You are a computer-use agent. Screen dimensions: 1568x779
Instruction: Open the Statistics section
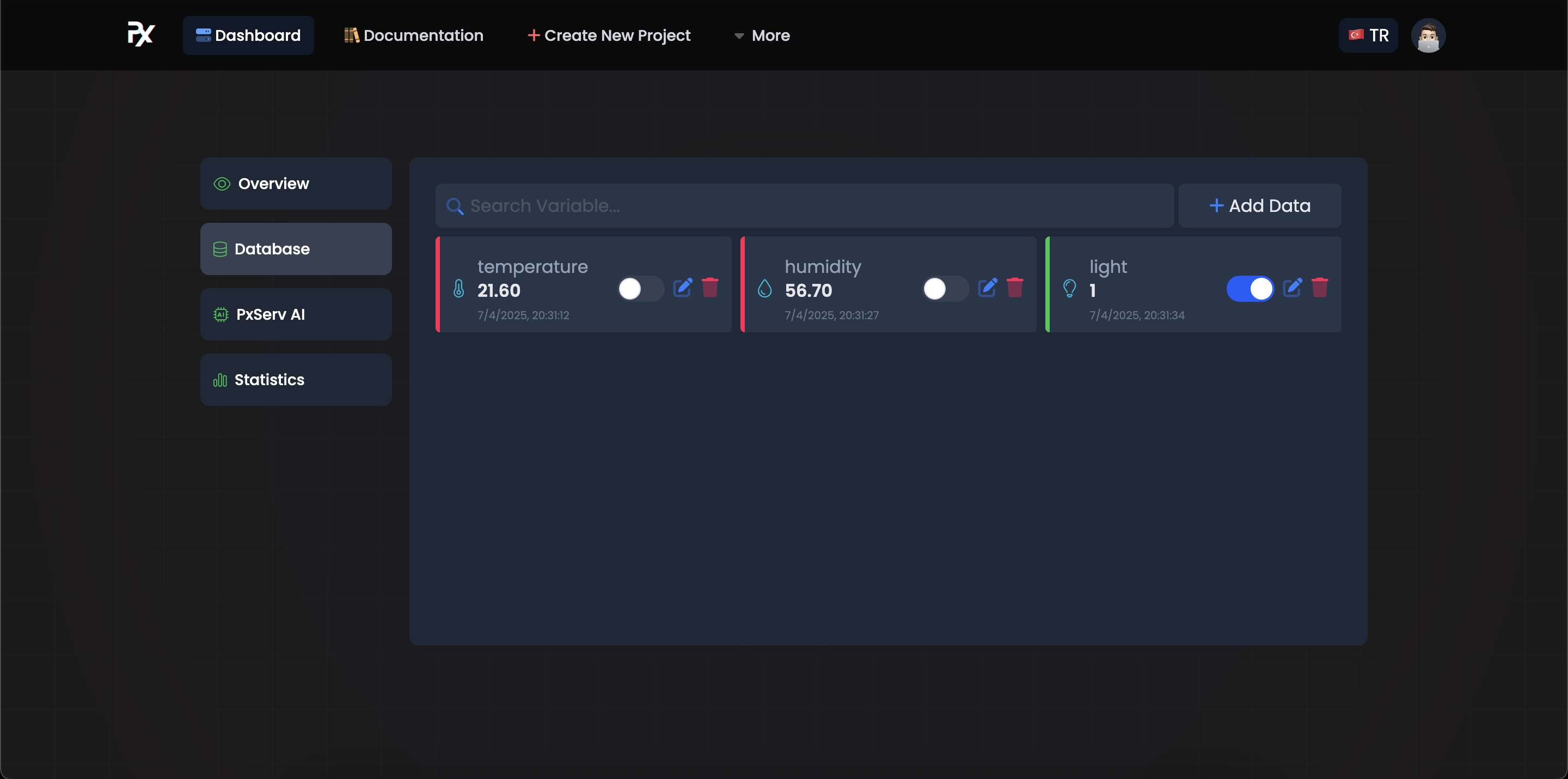[x=296, y=380]
